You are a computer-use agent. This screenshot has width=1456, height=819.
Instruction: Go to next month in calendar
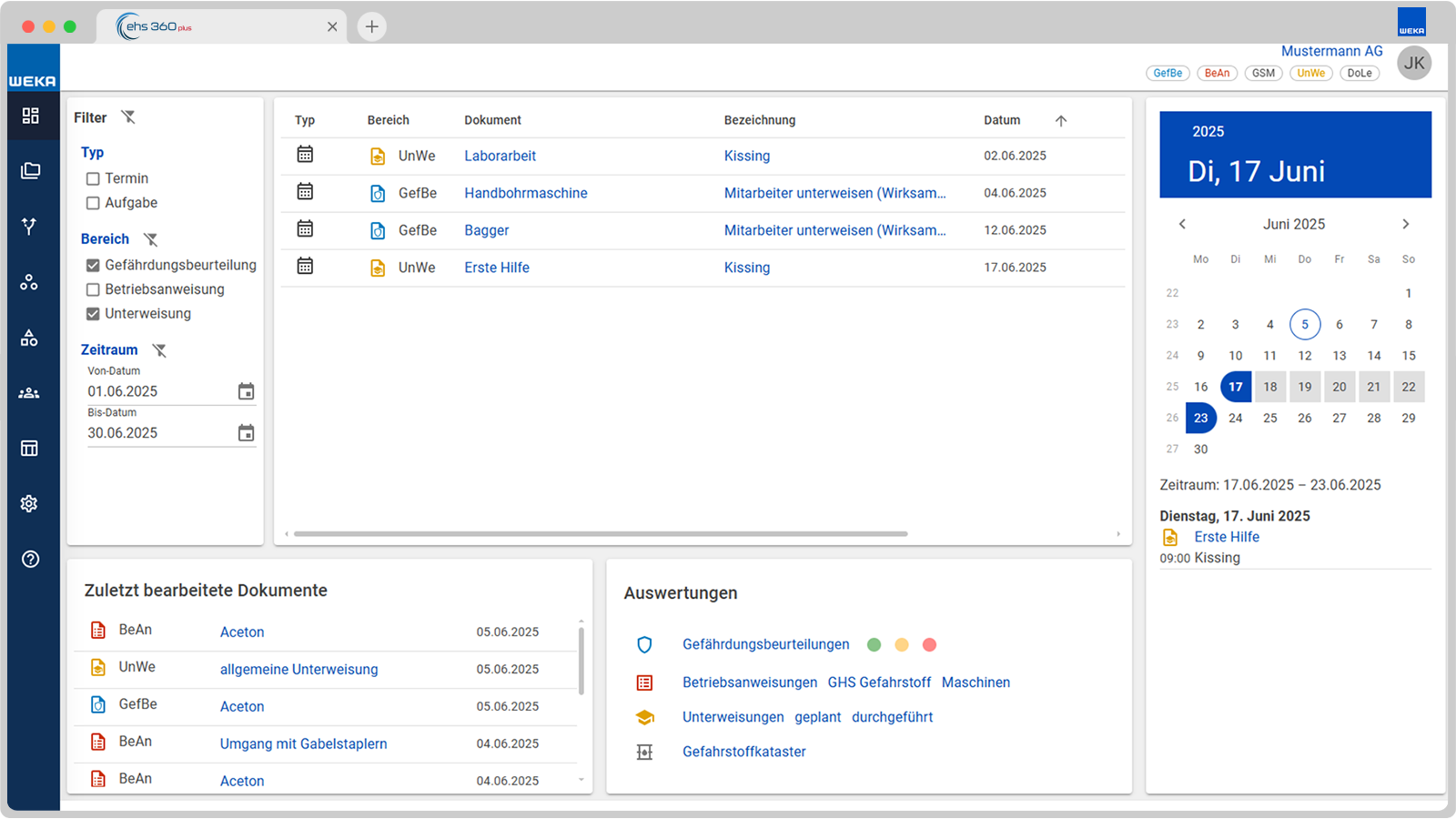(x=1406, y=224)
